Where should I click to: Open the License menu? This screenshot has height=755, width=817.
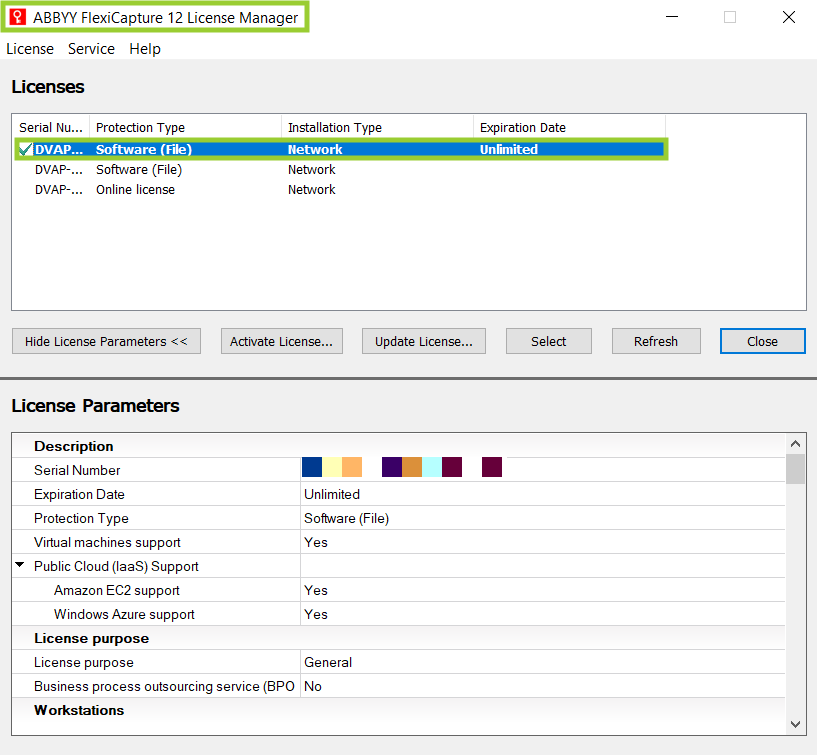click(30, 49)
